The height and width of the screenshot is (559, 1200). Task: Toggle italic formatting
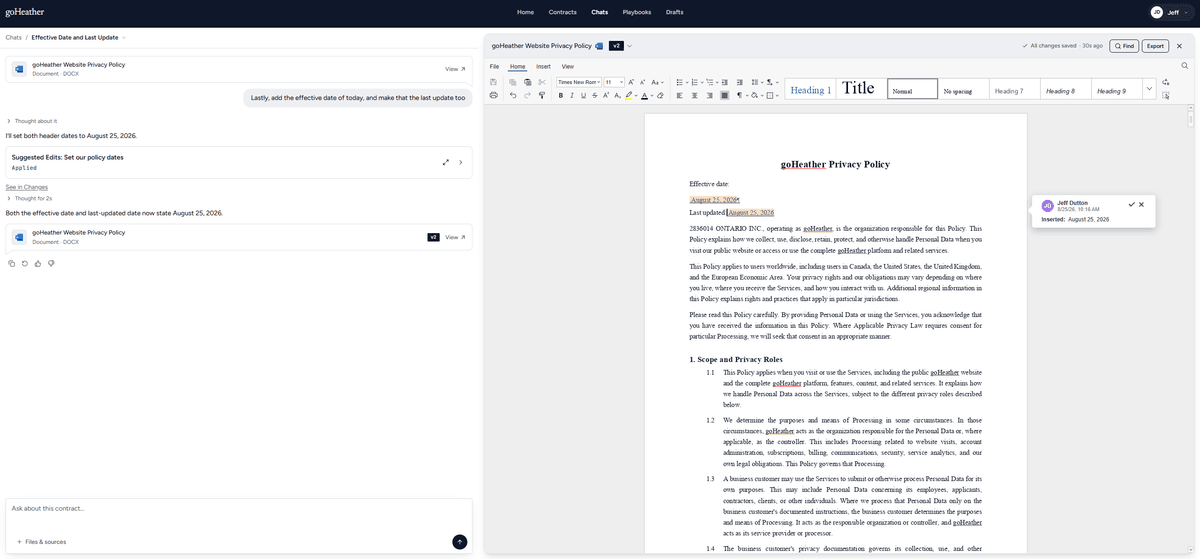[x=572, y=95]
